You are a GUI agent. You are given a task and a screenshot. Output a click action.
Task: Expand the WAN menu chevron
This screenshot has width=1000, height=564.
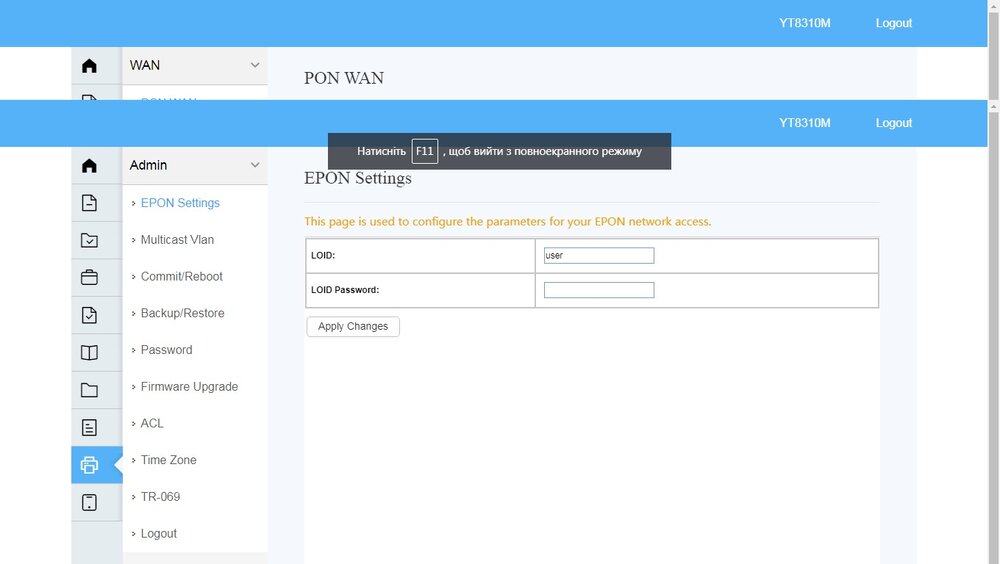[254, 65]
